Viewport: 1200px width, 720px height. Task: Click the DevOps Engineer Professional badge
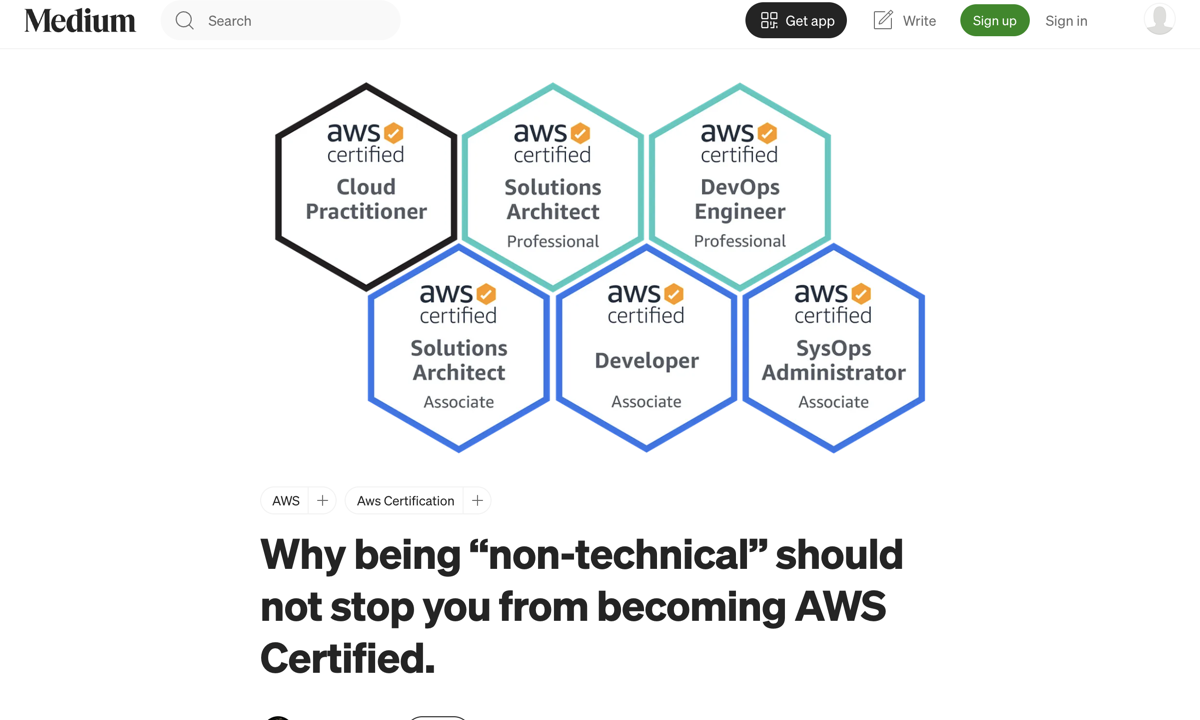740,186
